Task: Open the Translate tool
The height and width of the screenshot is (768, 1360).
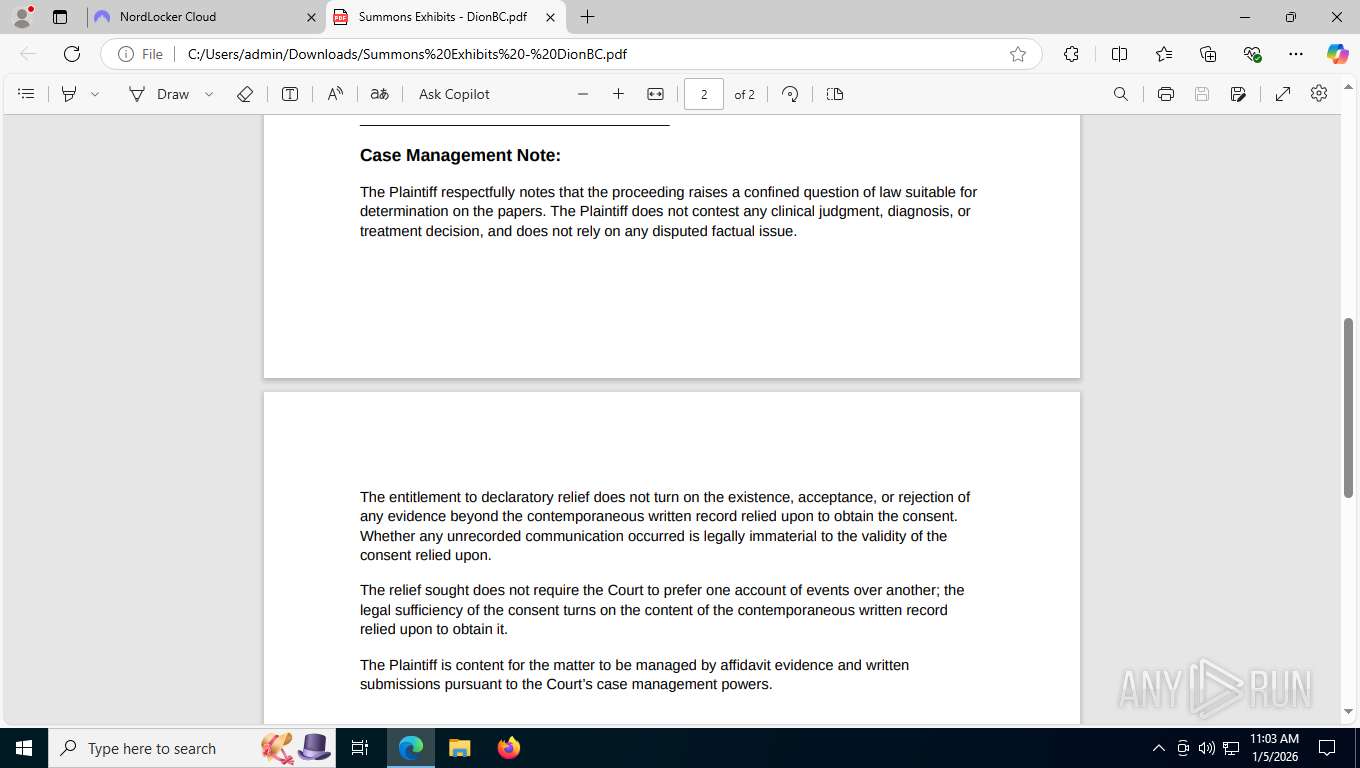Action: click(379, 94)
